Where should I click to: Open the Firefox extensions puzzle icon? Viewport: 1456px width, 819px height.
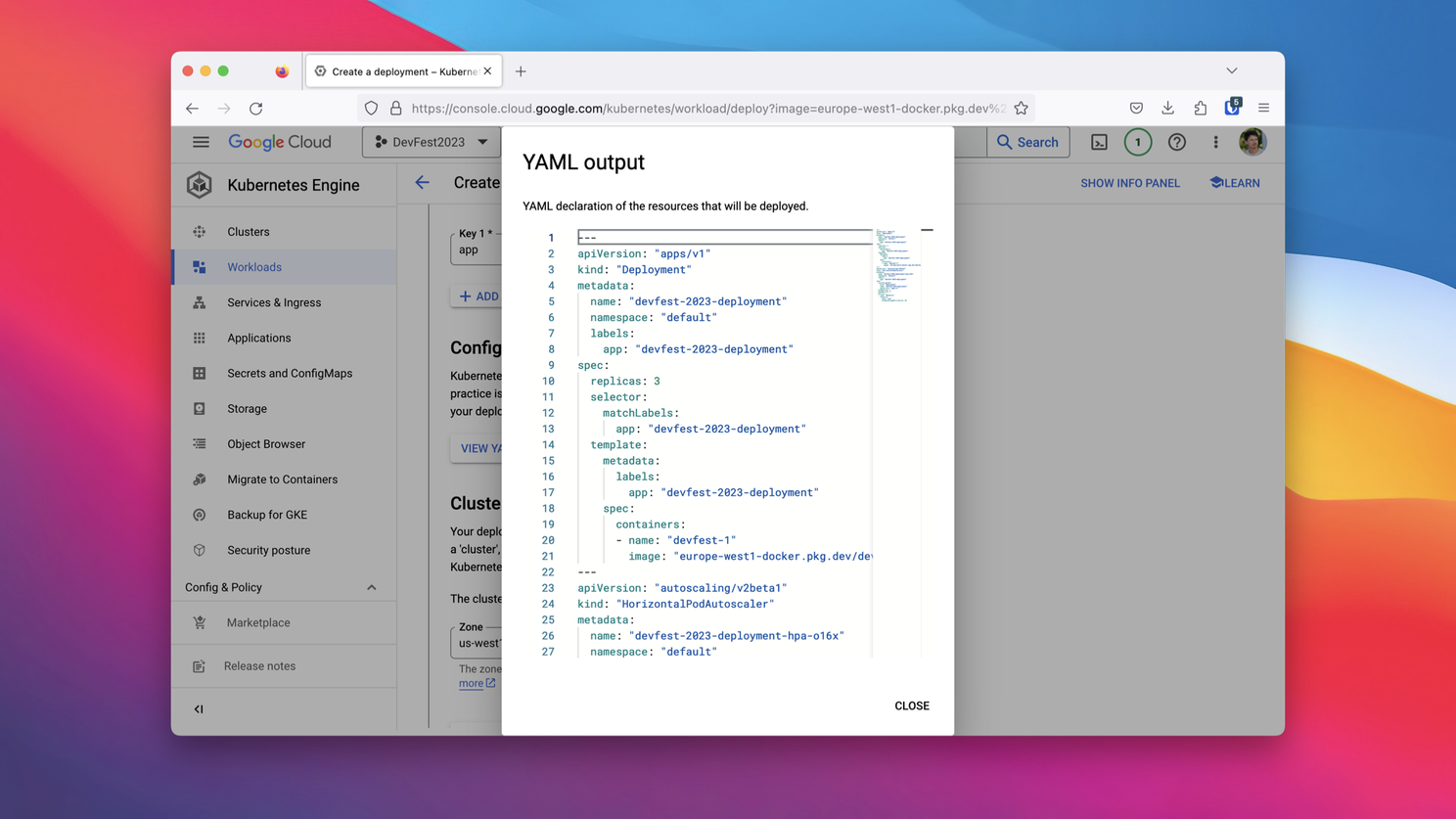tap(1200, 108)
